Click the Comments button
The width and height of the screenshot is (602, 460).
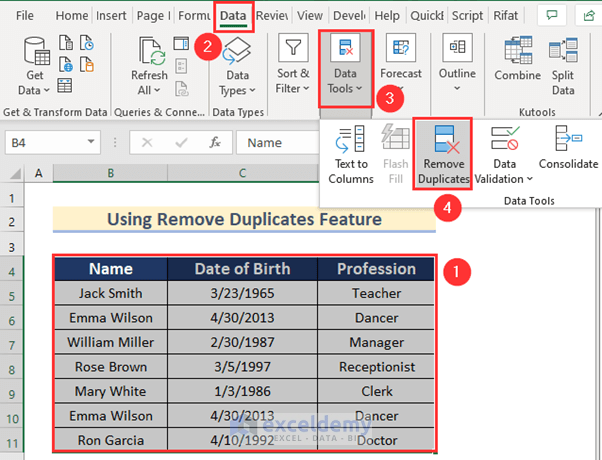(552, 15)
